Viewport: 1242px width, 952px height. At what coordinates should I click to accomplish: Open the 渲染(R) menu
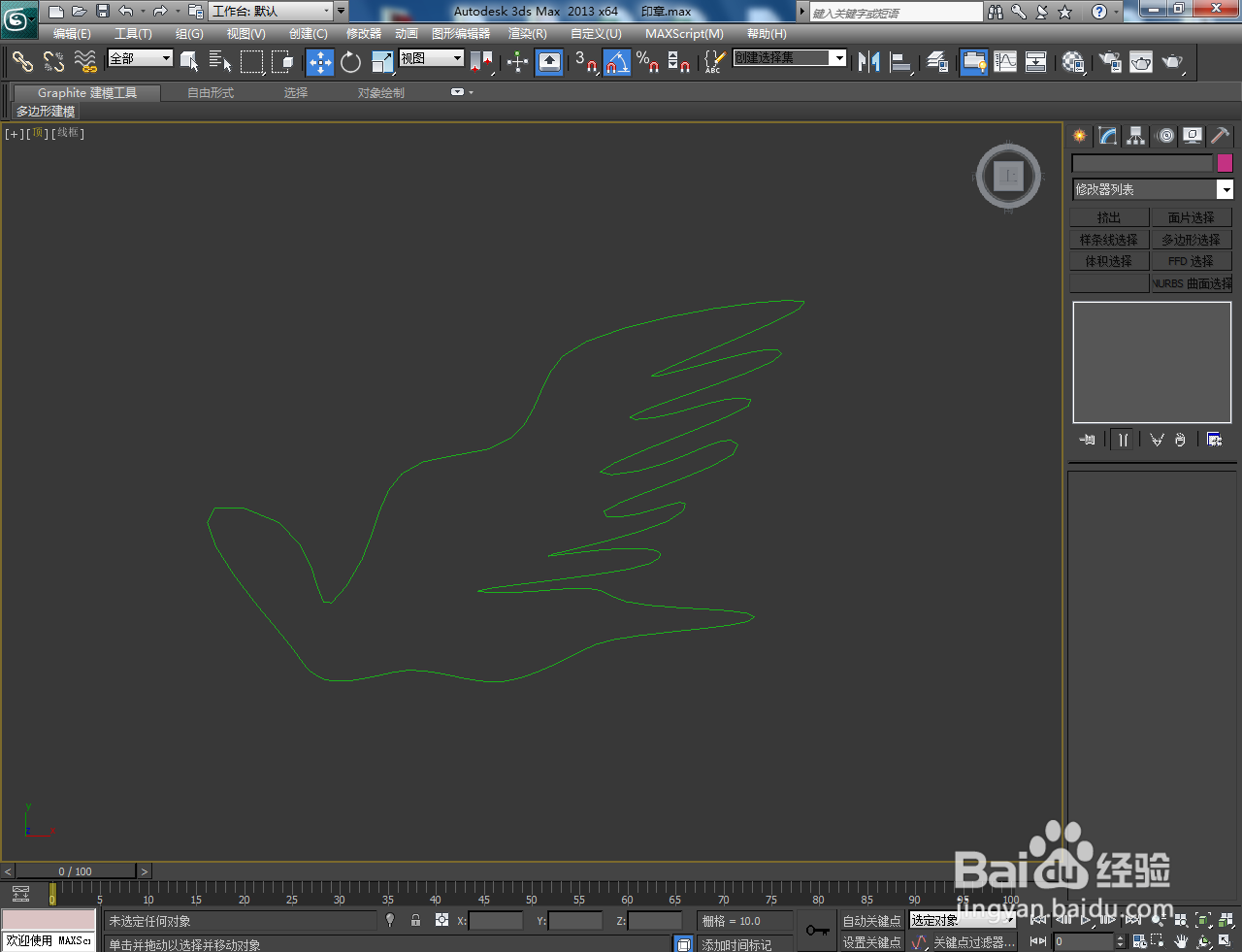(527, 34)
